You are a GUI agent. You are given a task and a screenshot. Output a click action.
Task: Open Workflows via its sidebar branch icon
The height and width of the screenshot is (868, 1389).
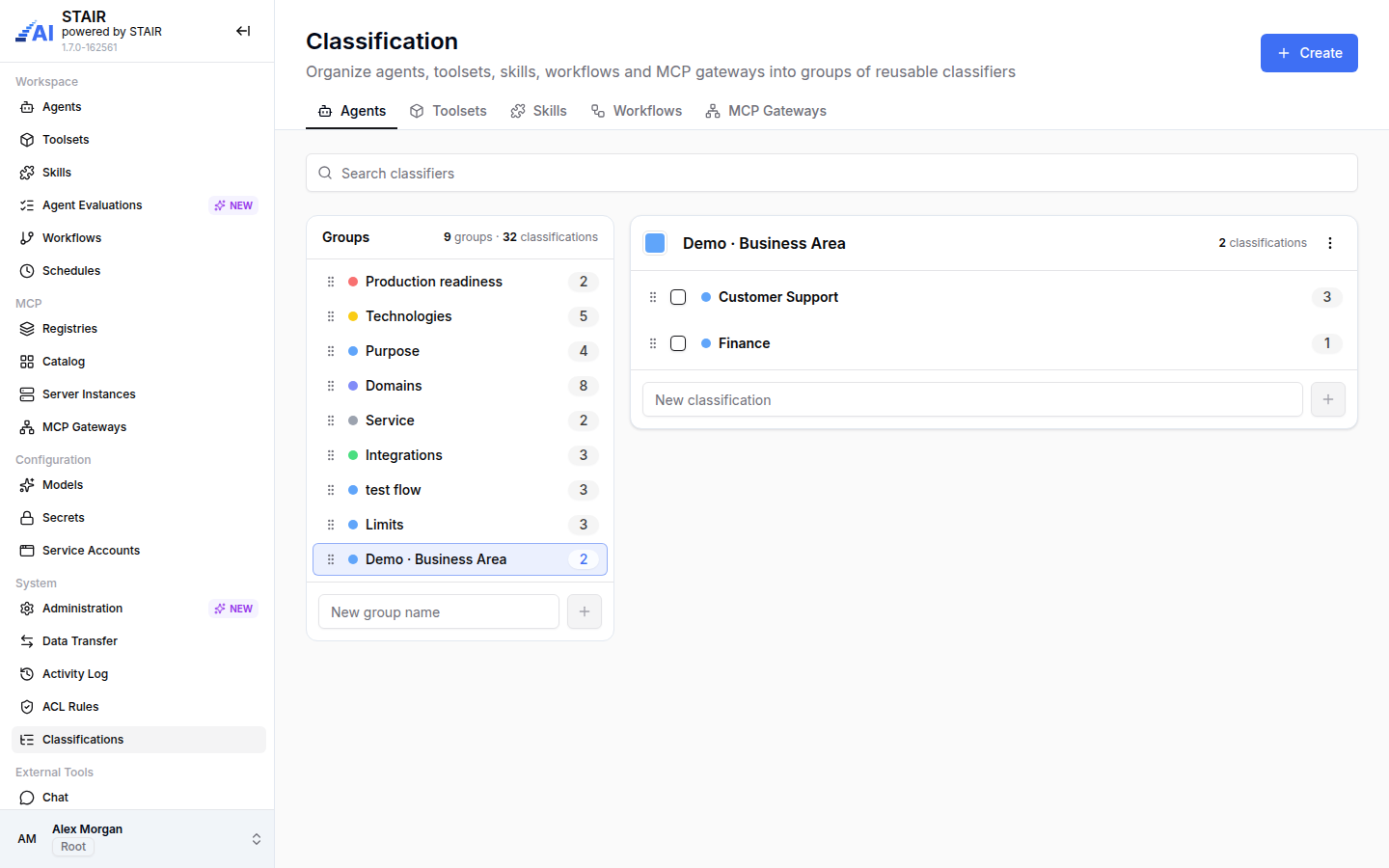[x=27, y=238]
